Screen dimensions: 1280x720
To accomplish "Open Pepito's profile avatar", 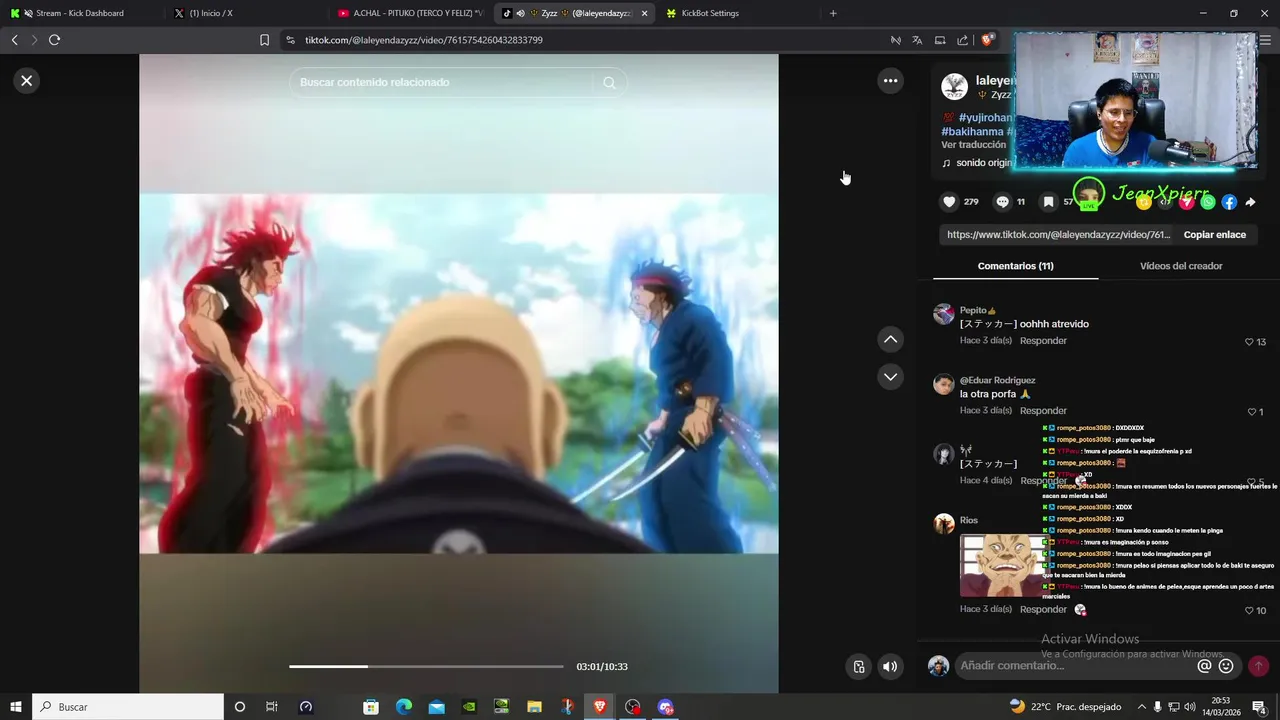I will pos(944,314).
